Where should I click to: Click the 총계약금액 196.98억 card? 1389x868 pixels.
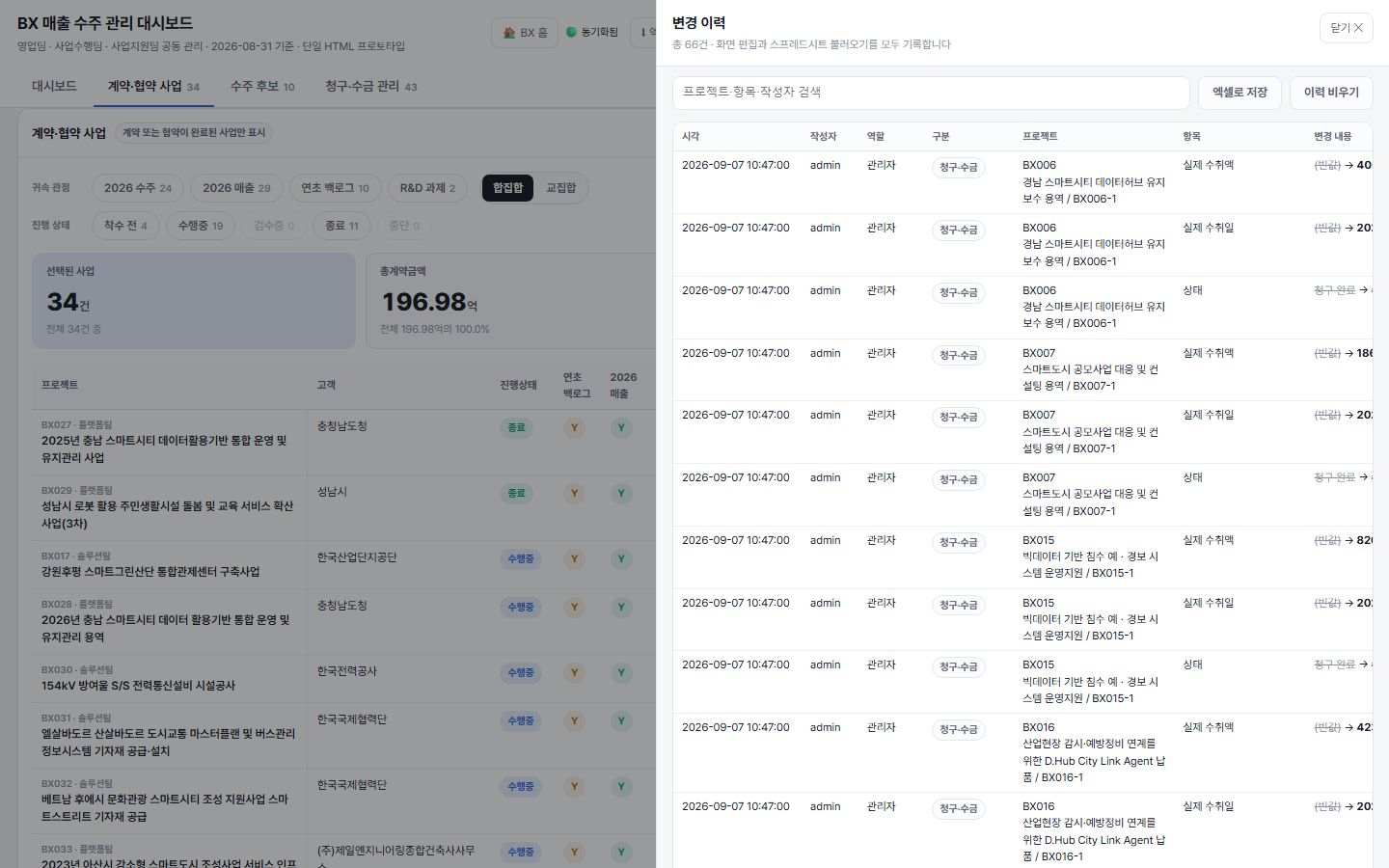click(511, 301)
